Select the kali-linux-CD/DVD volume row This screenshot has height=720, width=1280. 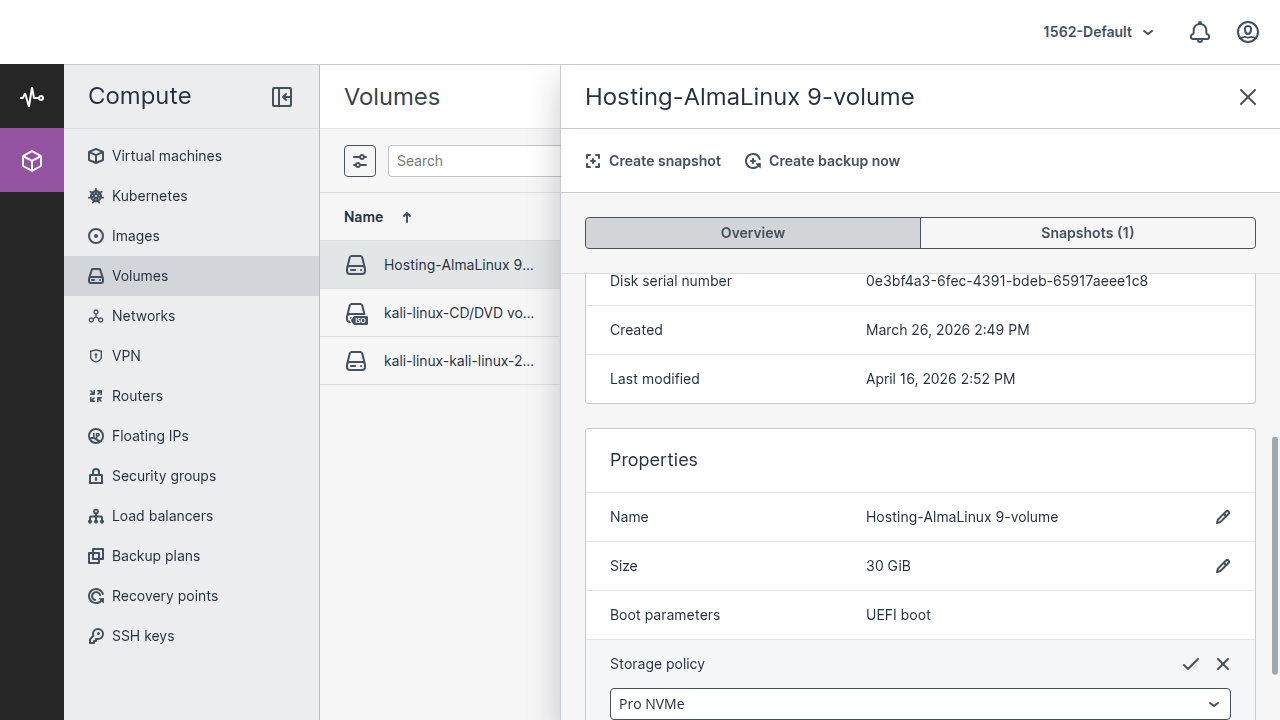point(440,313)
